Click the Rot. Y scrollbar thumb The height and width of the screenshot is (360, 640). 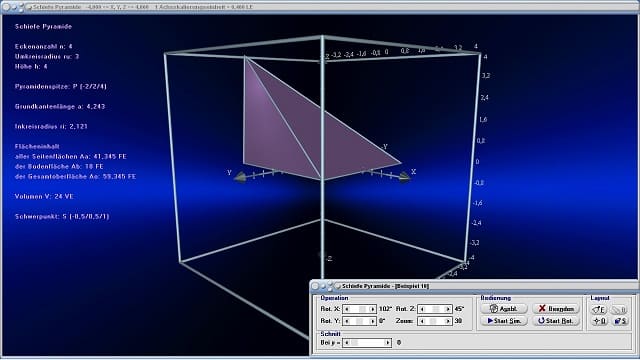point(359,321)
